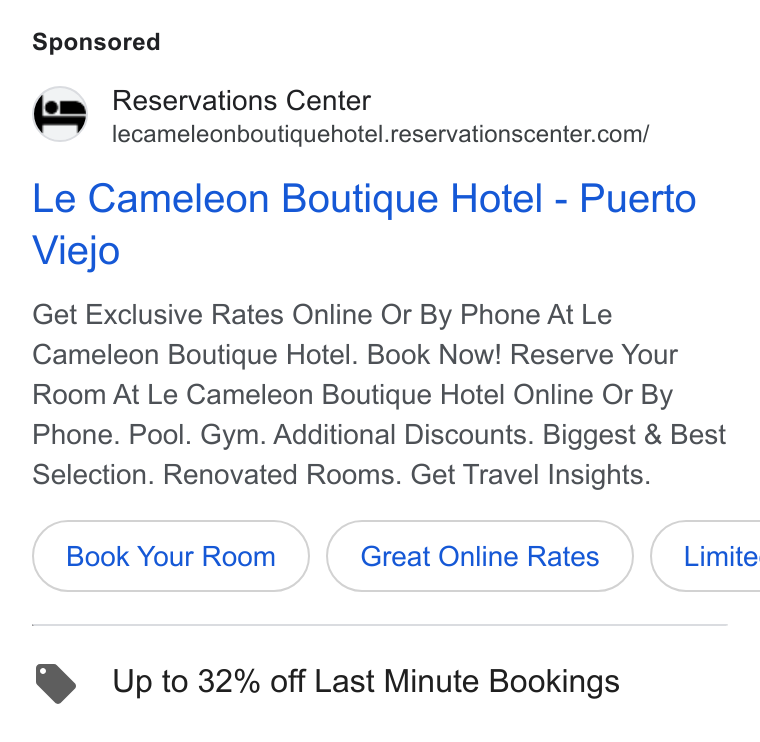Click the lecameleonboutiquehotel.reservationscenter.com URL

point(380,134)
